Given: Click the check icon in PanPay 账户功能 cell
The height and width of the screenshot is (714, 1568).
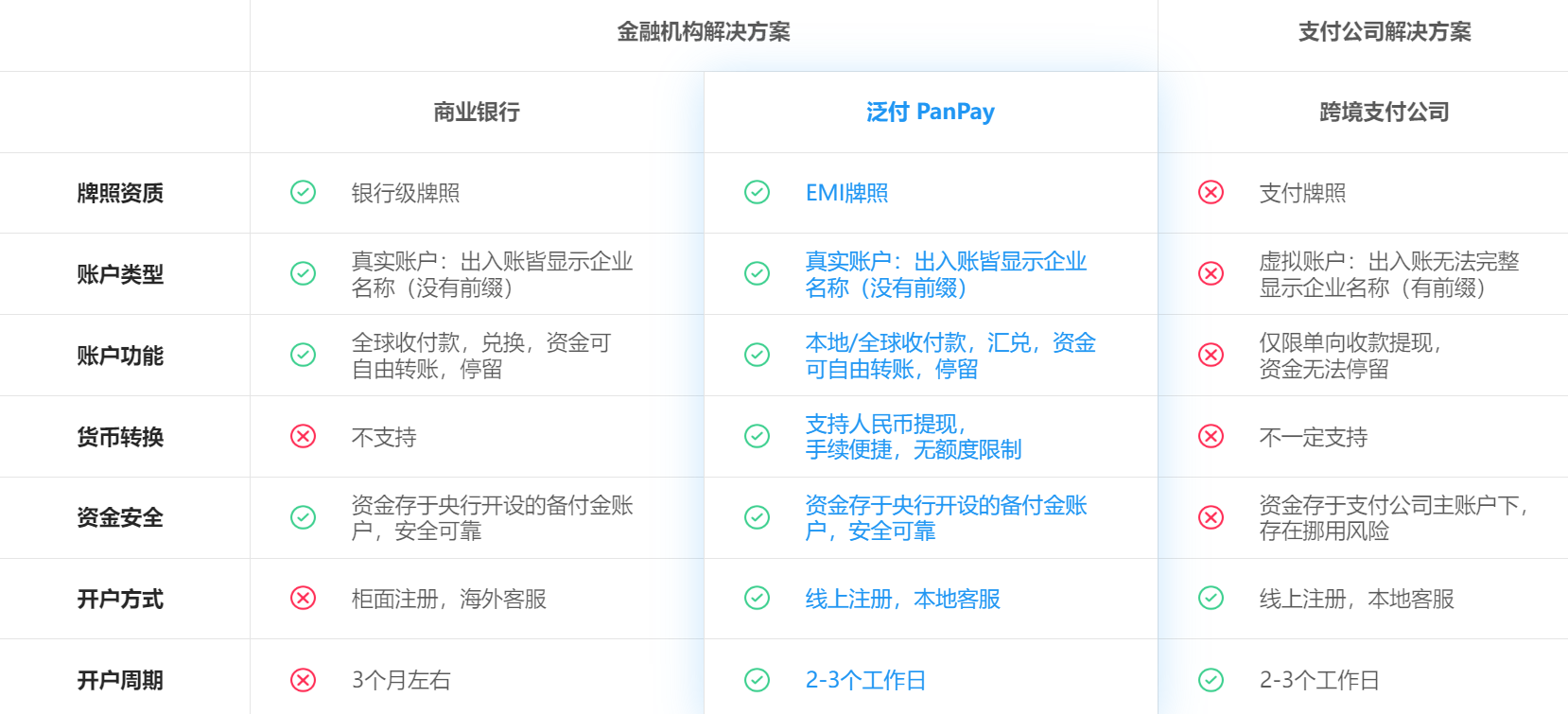Looking at the screenshot, I should pos(757,356).
